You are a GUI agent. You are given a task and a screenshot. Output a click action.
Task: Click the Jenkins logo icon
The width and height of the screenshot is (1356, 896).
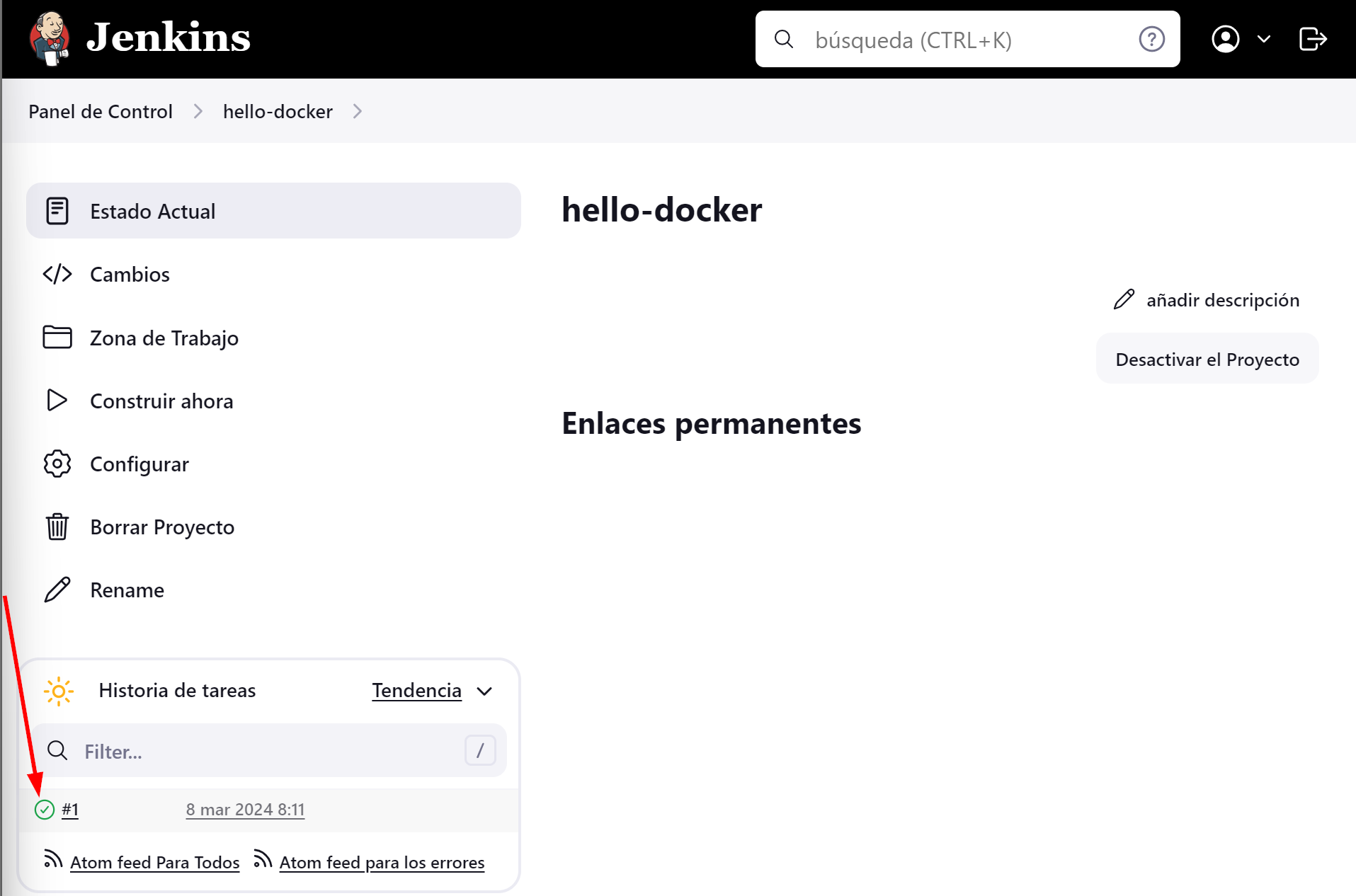pyautogui.click(x=49, y=38)
